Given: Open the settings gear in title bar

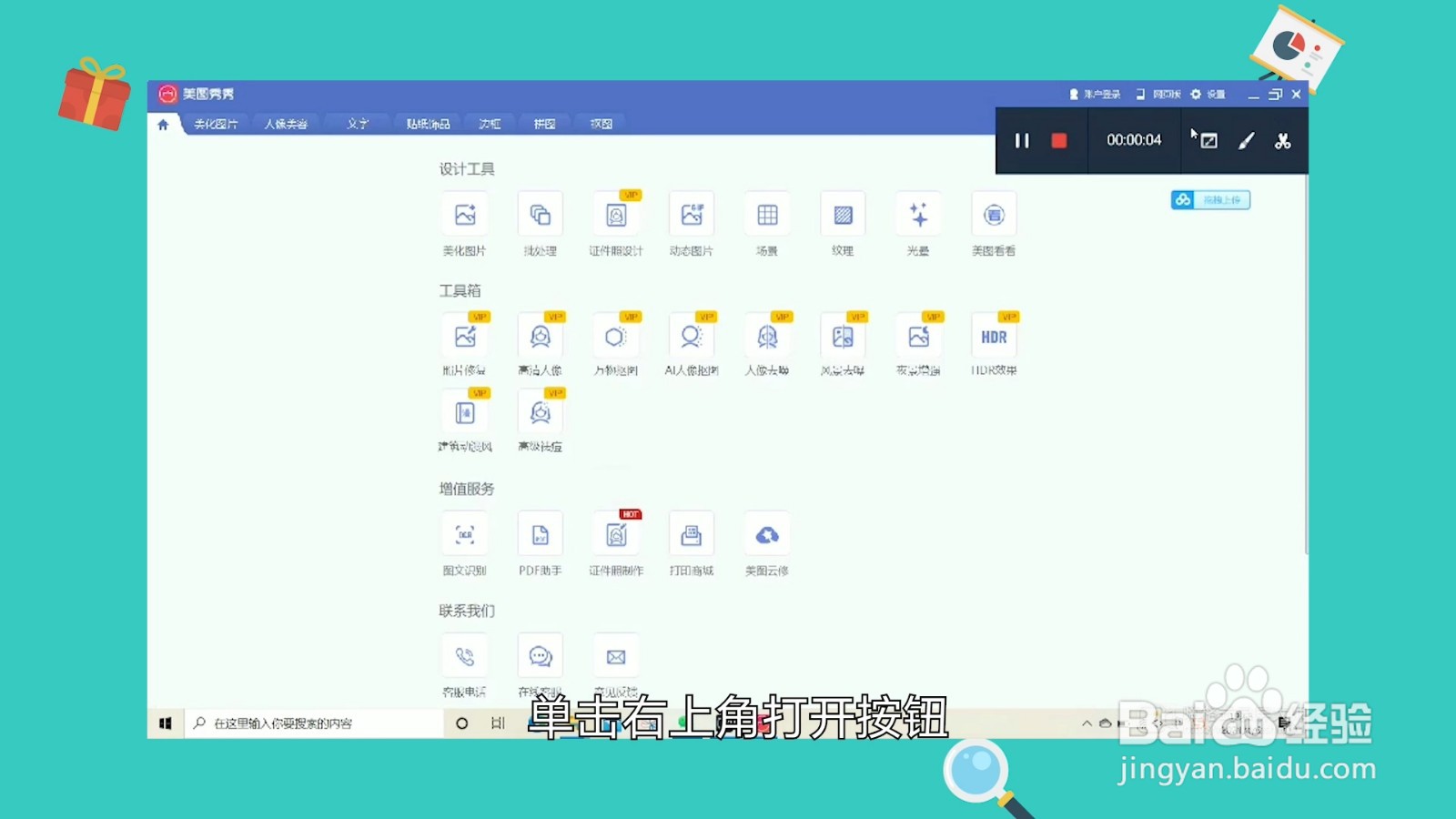Looking at the screenshot, I should [x=1208, y=95].
